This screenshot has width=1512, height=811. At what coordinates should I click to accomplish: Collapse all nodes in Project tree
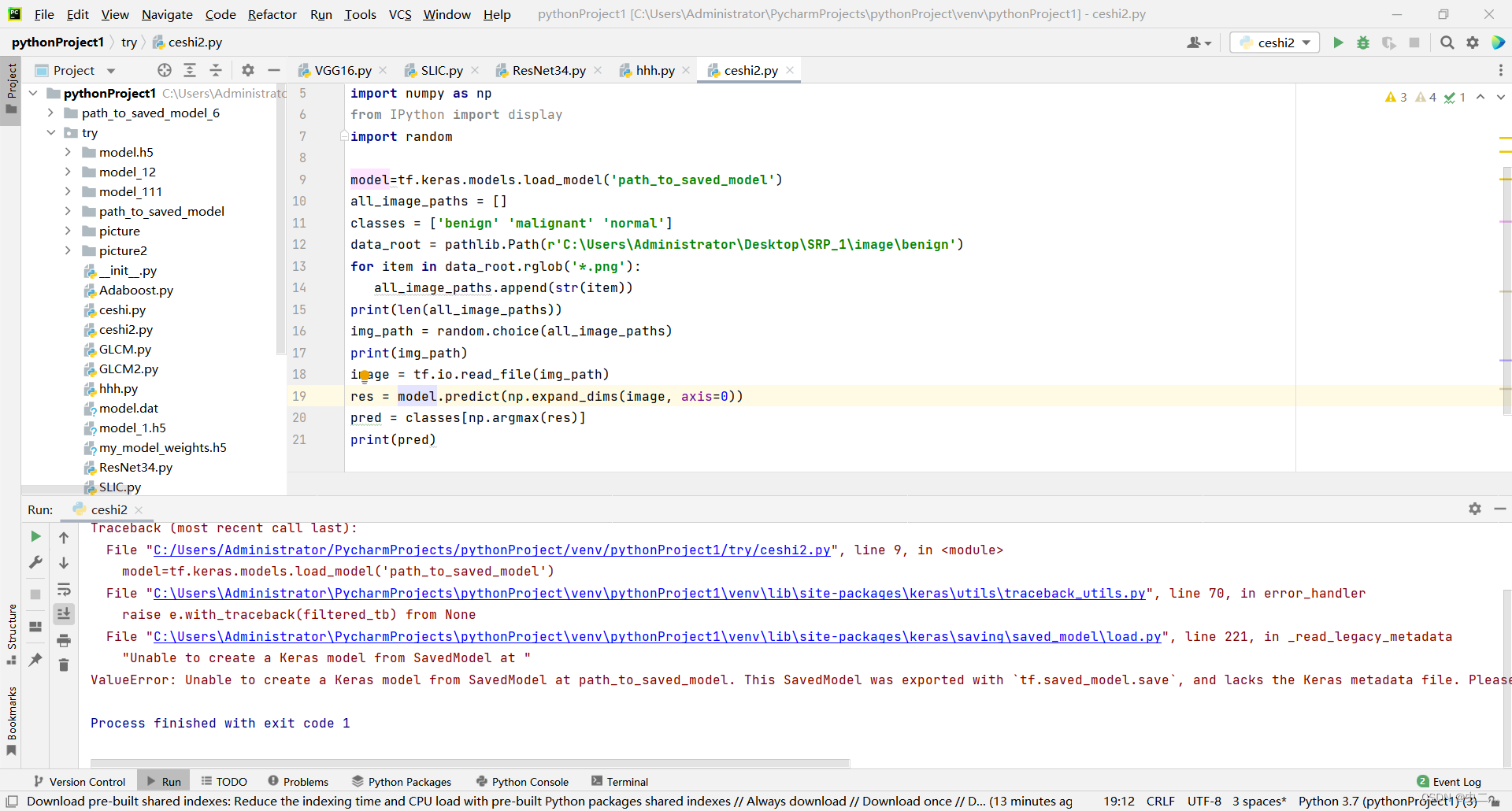click(215, 70)
